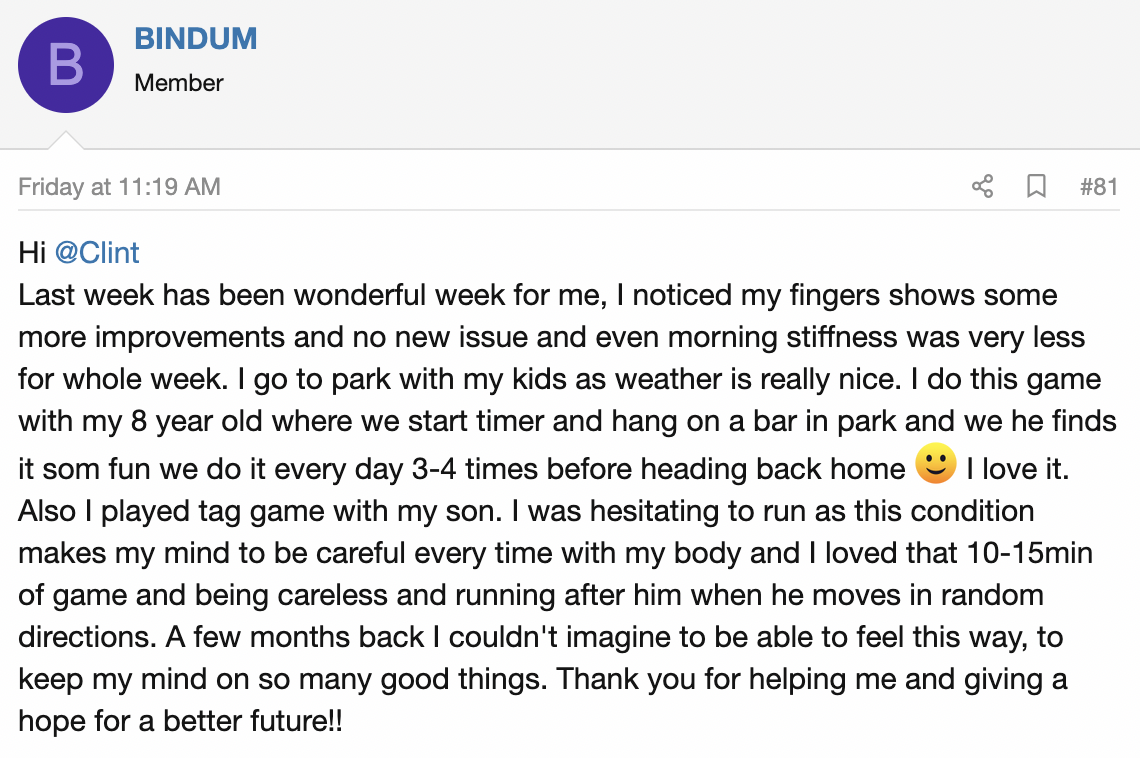Open the purple B avatar profile
Screen dimensions: 1140x758
[x=66, y=65]
